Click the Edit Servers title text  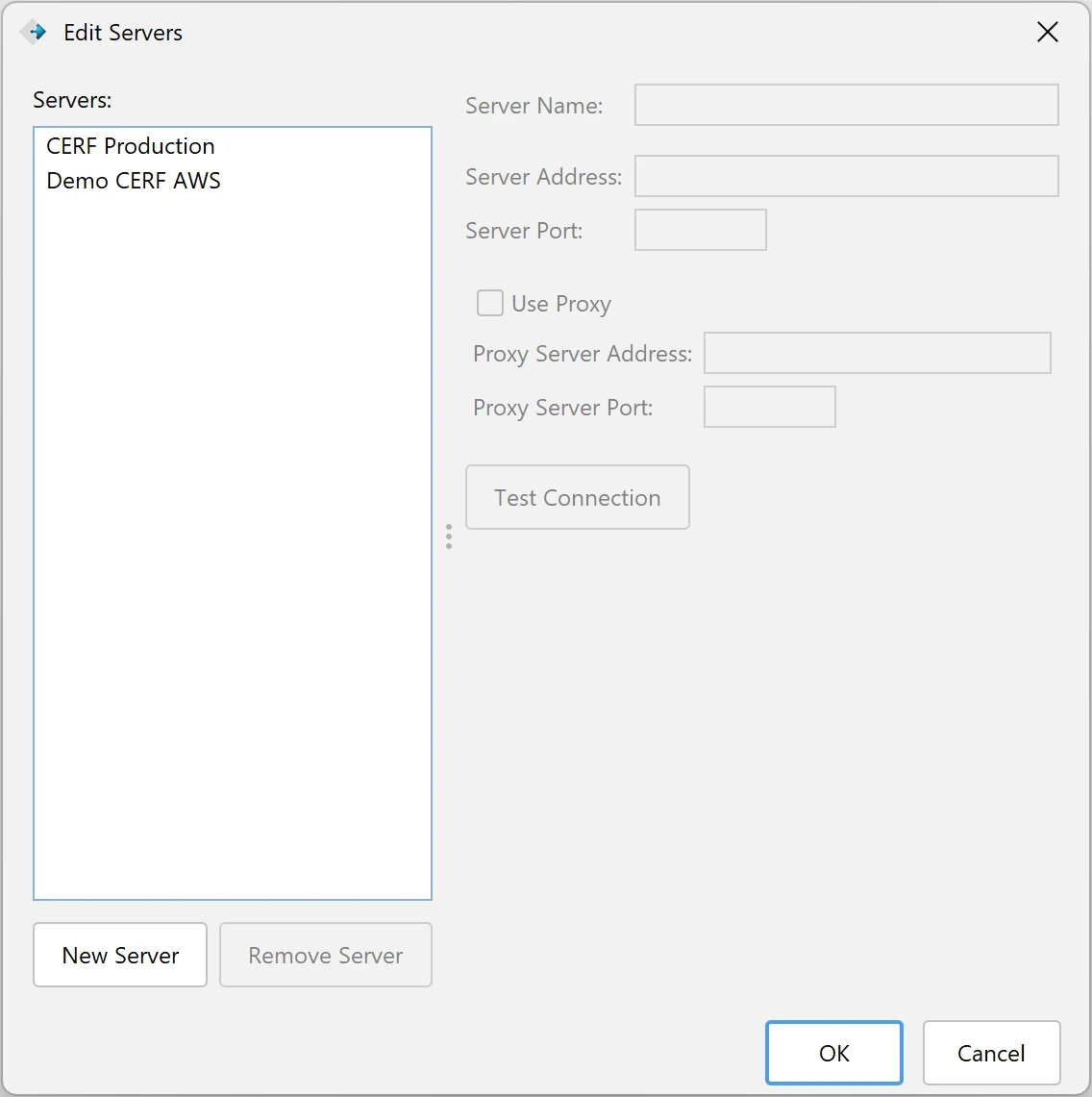123,33
